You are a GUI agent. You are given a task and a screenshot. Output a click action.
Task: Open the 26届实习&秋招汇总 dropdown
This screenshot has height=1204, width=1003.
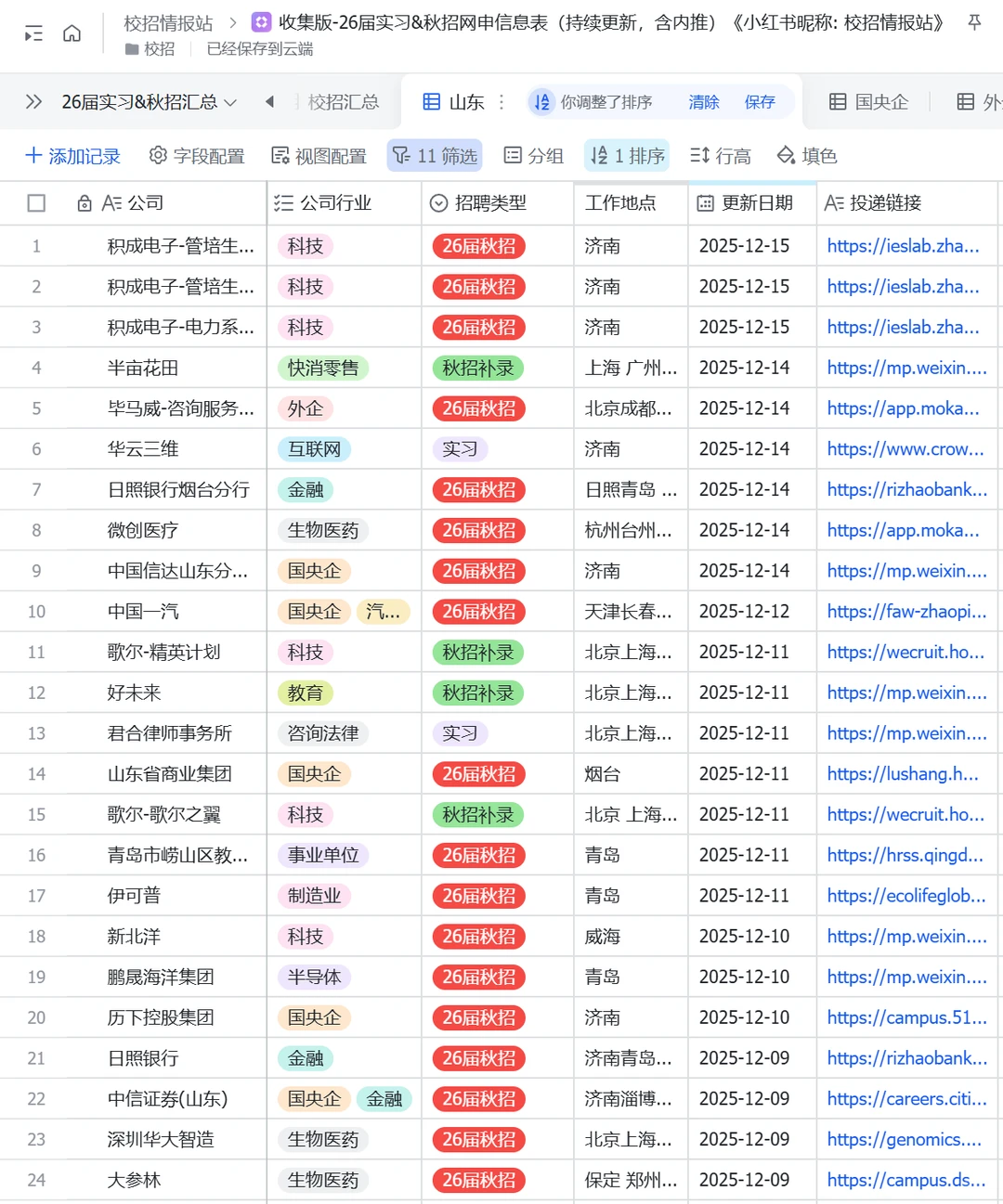click(149, 102)
